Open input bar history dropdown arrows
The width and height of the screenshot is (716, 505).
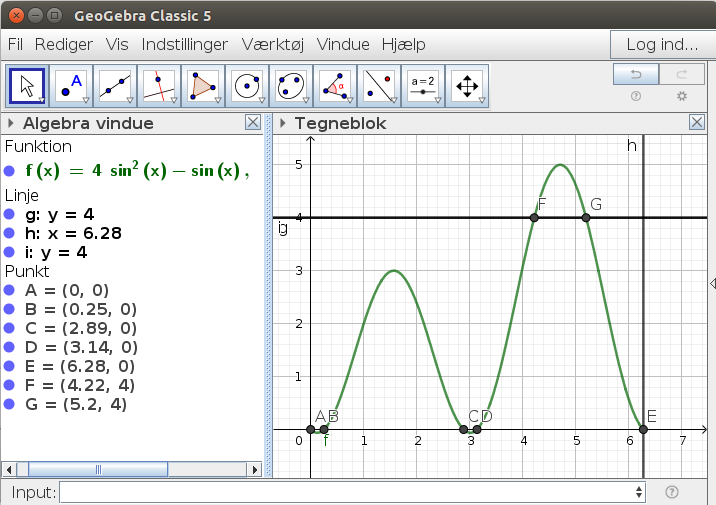coord(639,492)
